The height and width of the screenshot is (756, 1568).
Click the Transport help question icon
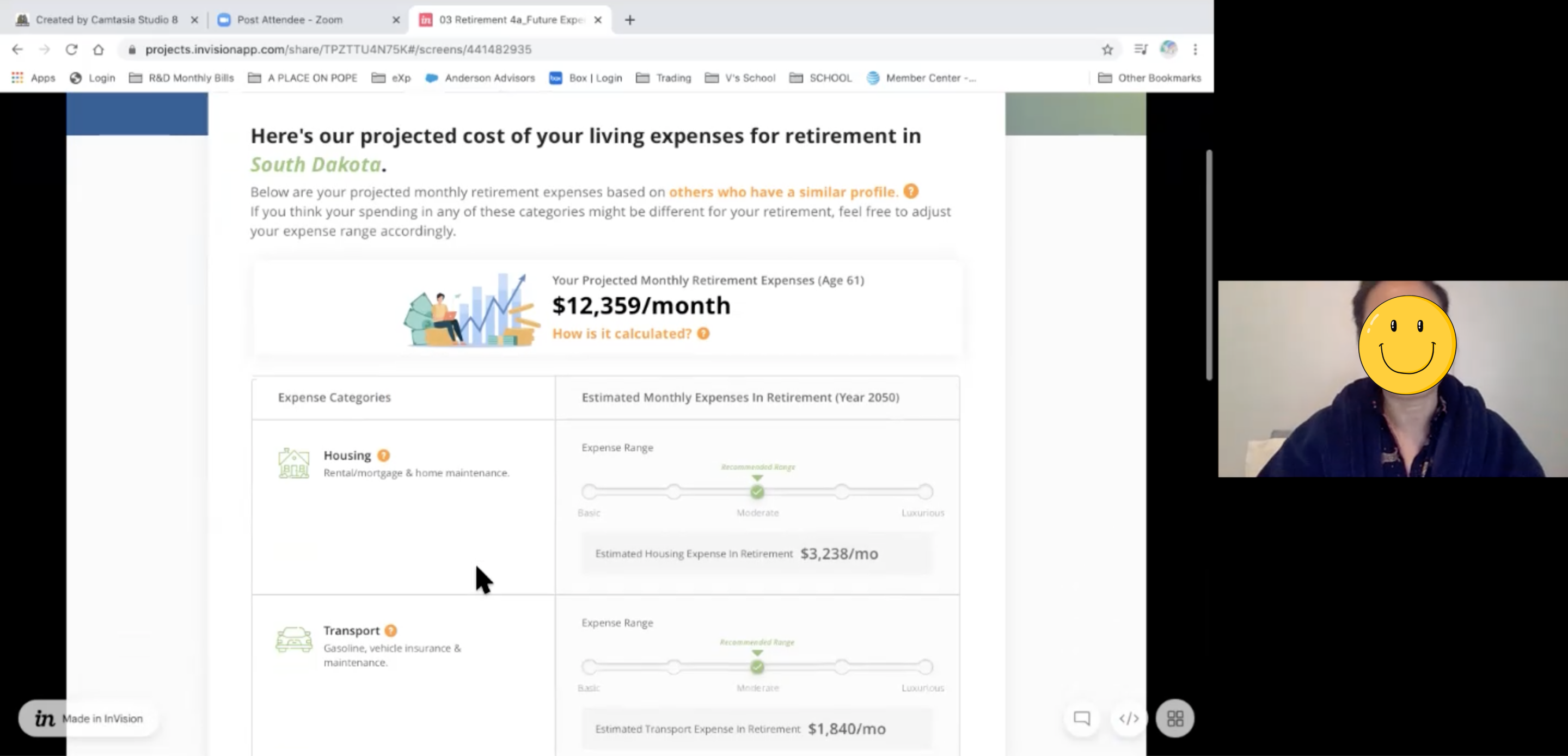click(391, 631)
